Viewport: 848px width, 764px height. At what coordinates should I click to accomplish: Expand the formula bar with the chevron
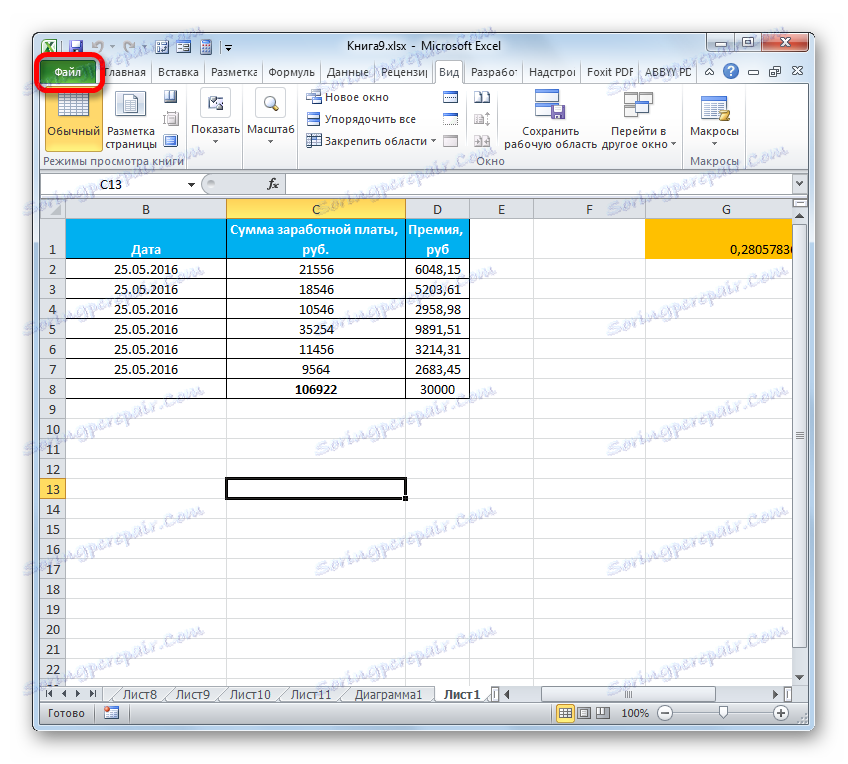point(799,184)
